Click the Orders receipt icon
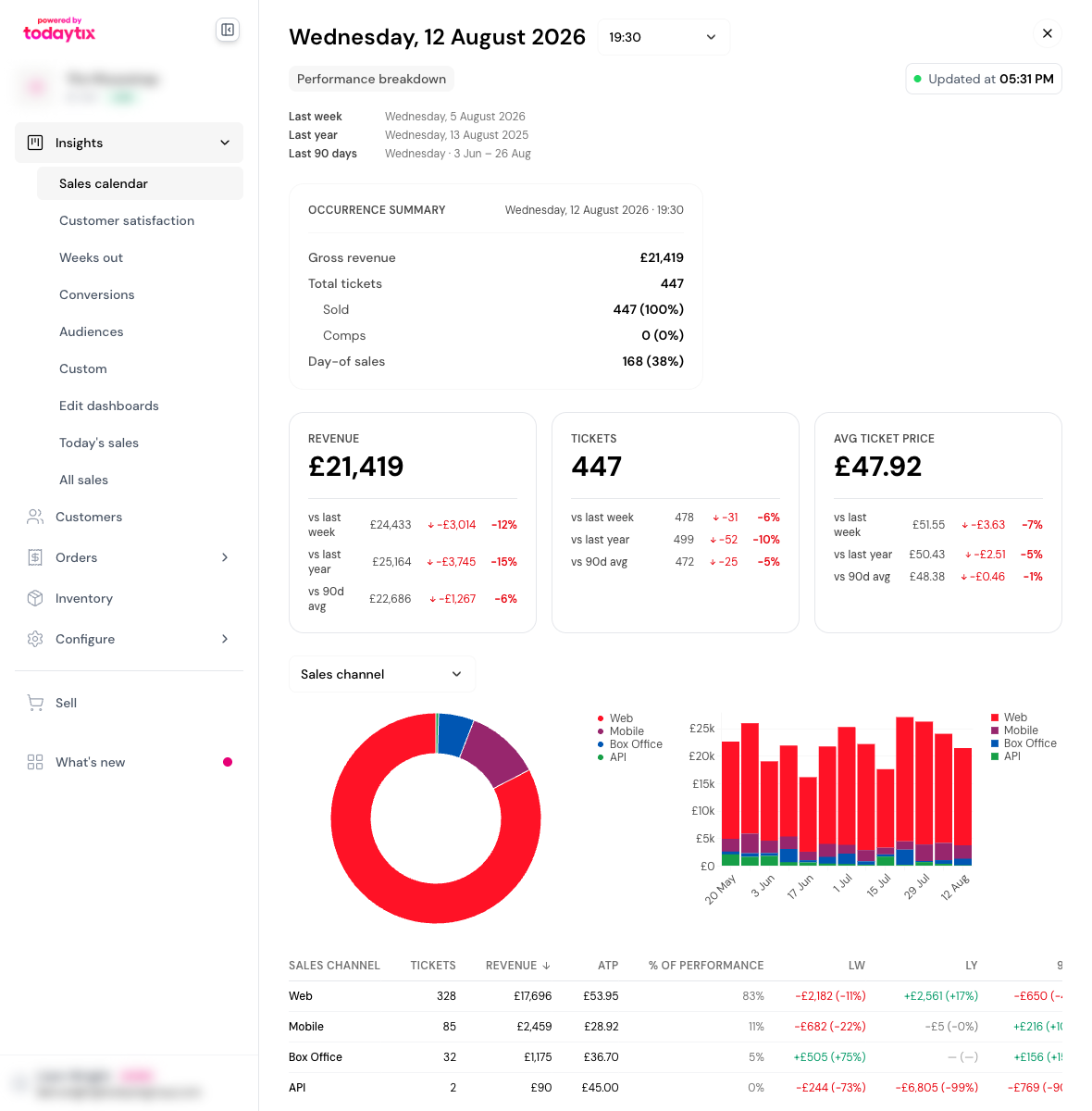The image size is (1092, 1111). (35, 557)
